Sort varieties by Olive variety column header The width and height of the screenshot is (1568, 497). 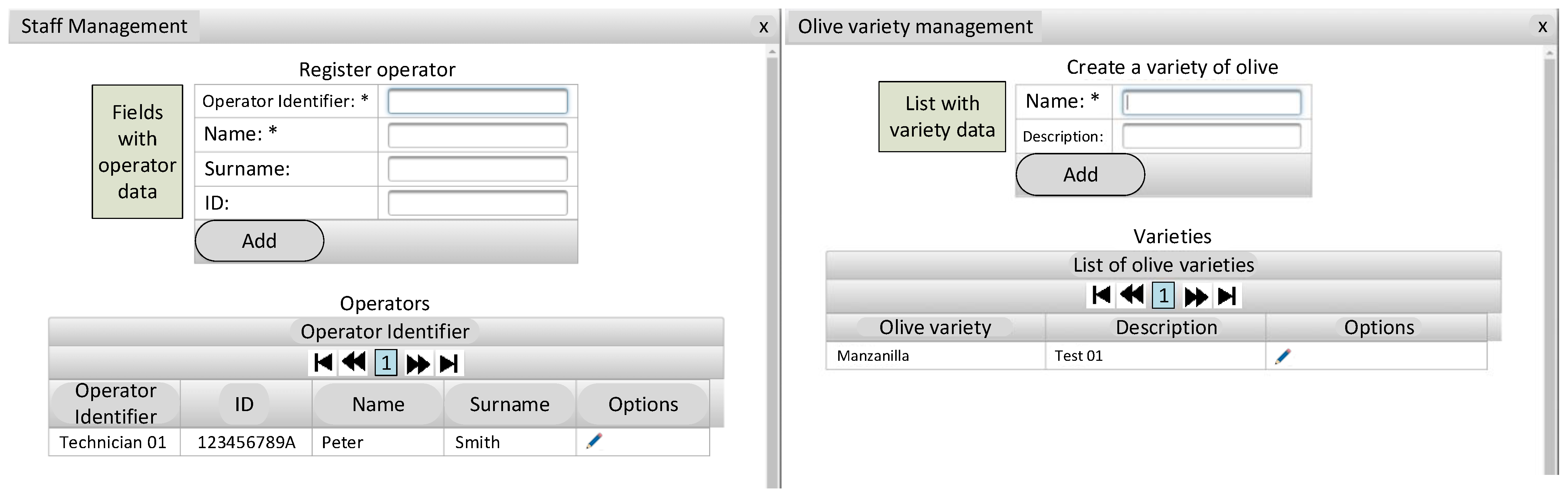click(x=935, y=328)
